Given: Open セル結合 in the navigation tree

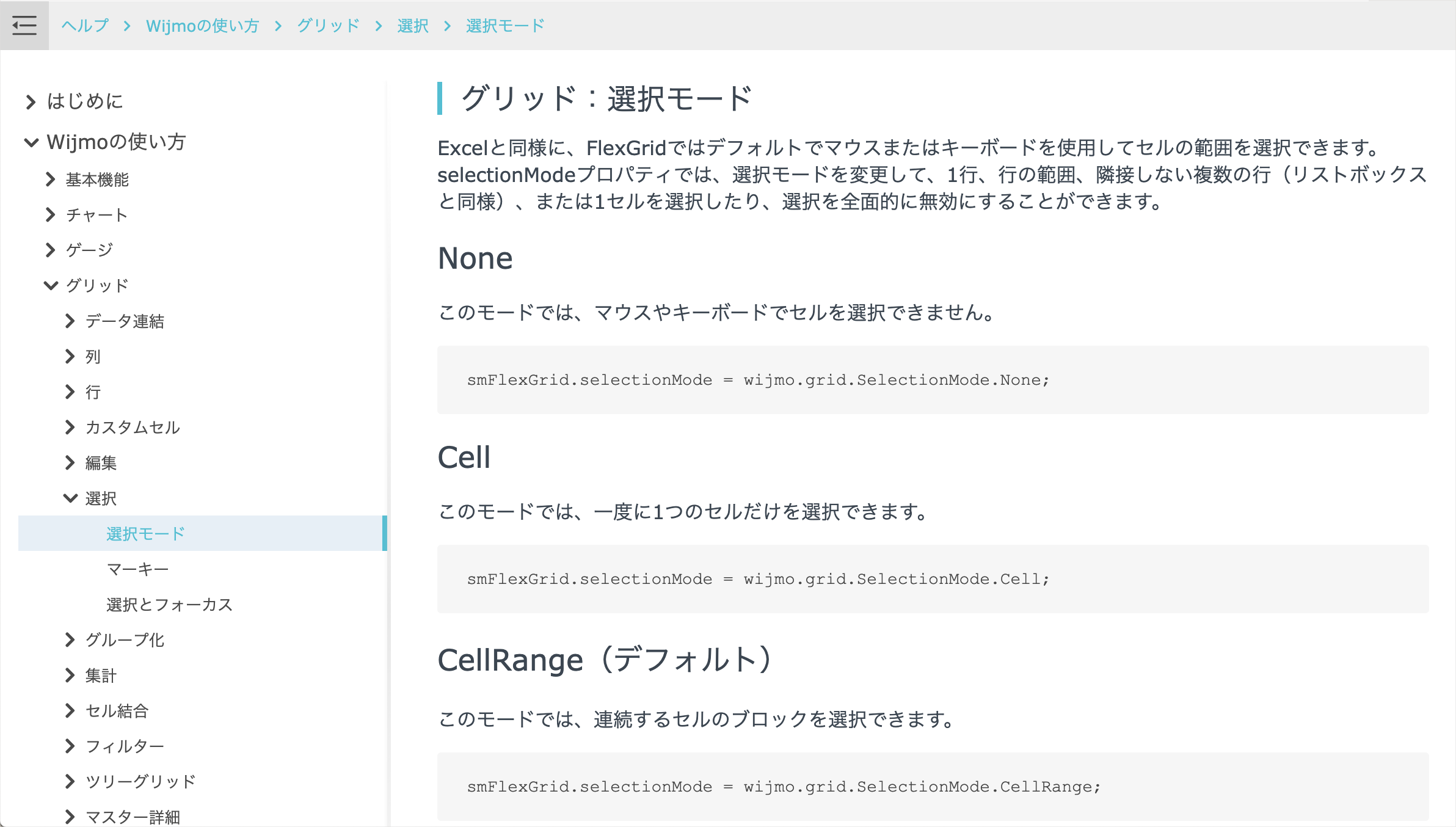Looking at the screenshot, I should (117, 710).
